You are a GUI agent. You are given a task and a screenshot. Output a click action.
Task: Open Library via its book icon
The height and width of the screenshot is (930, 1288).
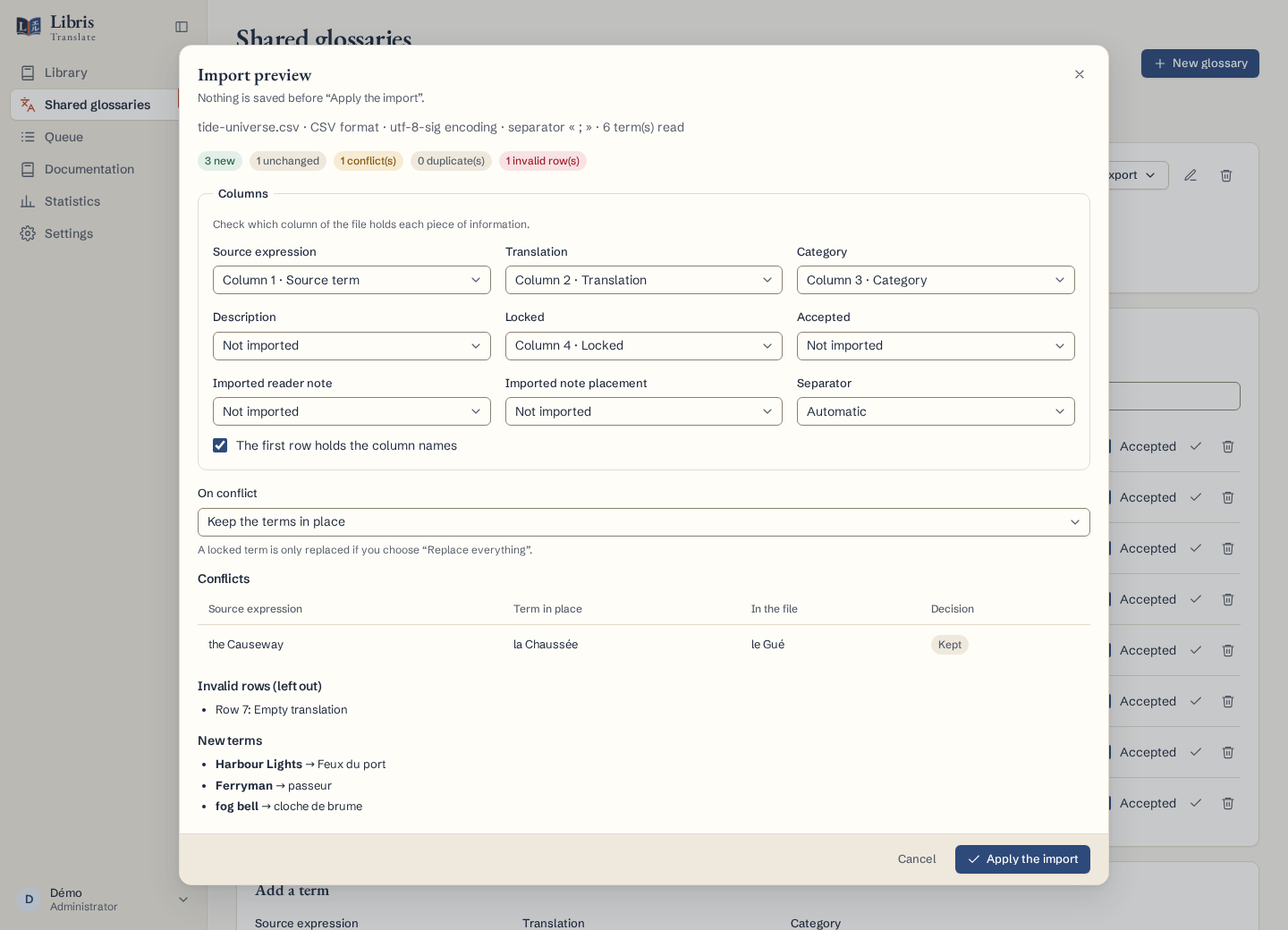click(28, 72)
